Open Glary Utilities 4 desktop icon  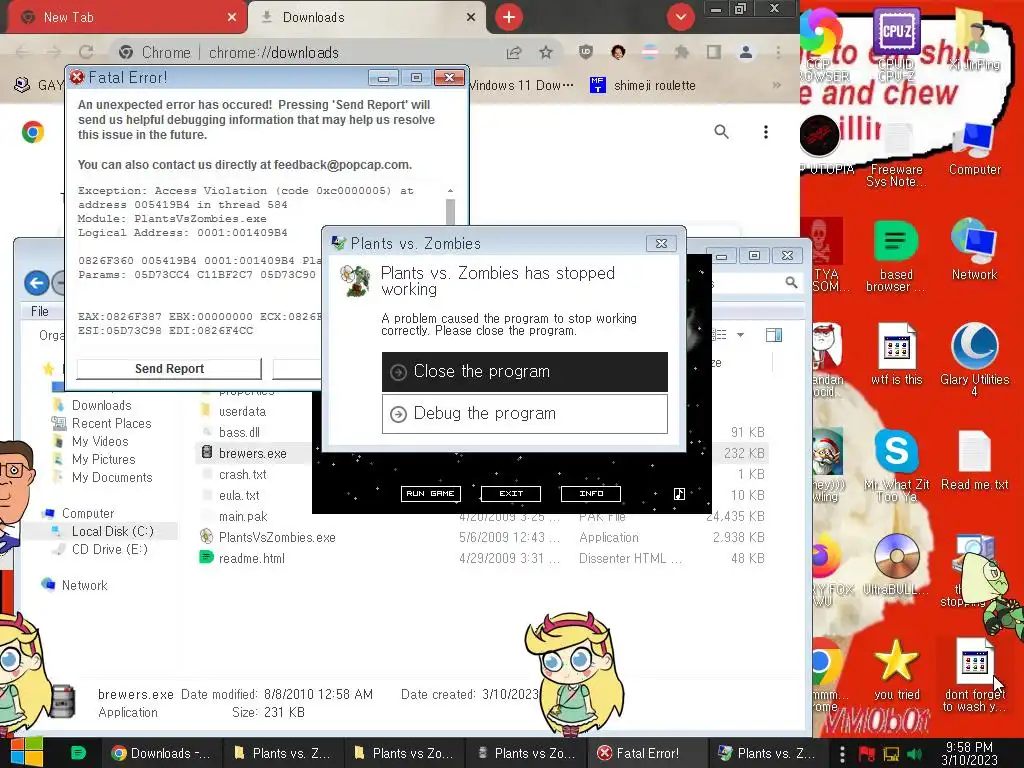coord(974,359)
